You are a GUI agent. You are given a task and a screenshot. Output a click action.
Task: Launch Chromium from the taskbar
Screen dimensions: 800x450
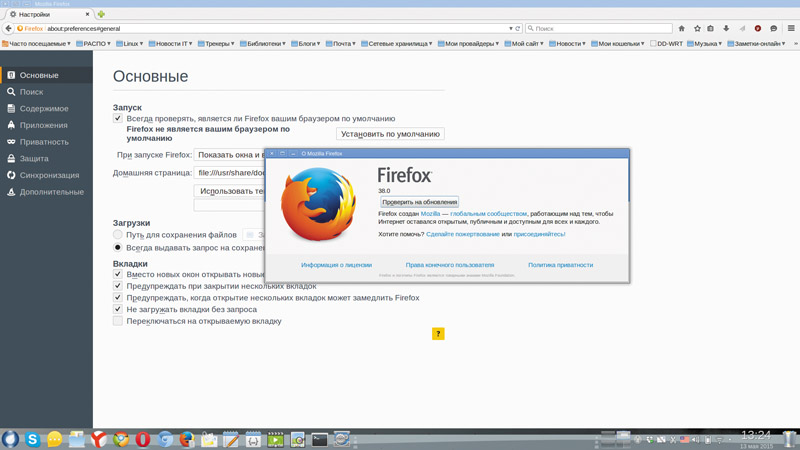pos(165,439)
